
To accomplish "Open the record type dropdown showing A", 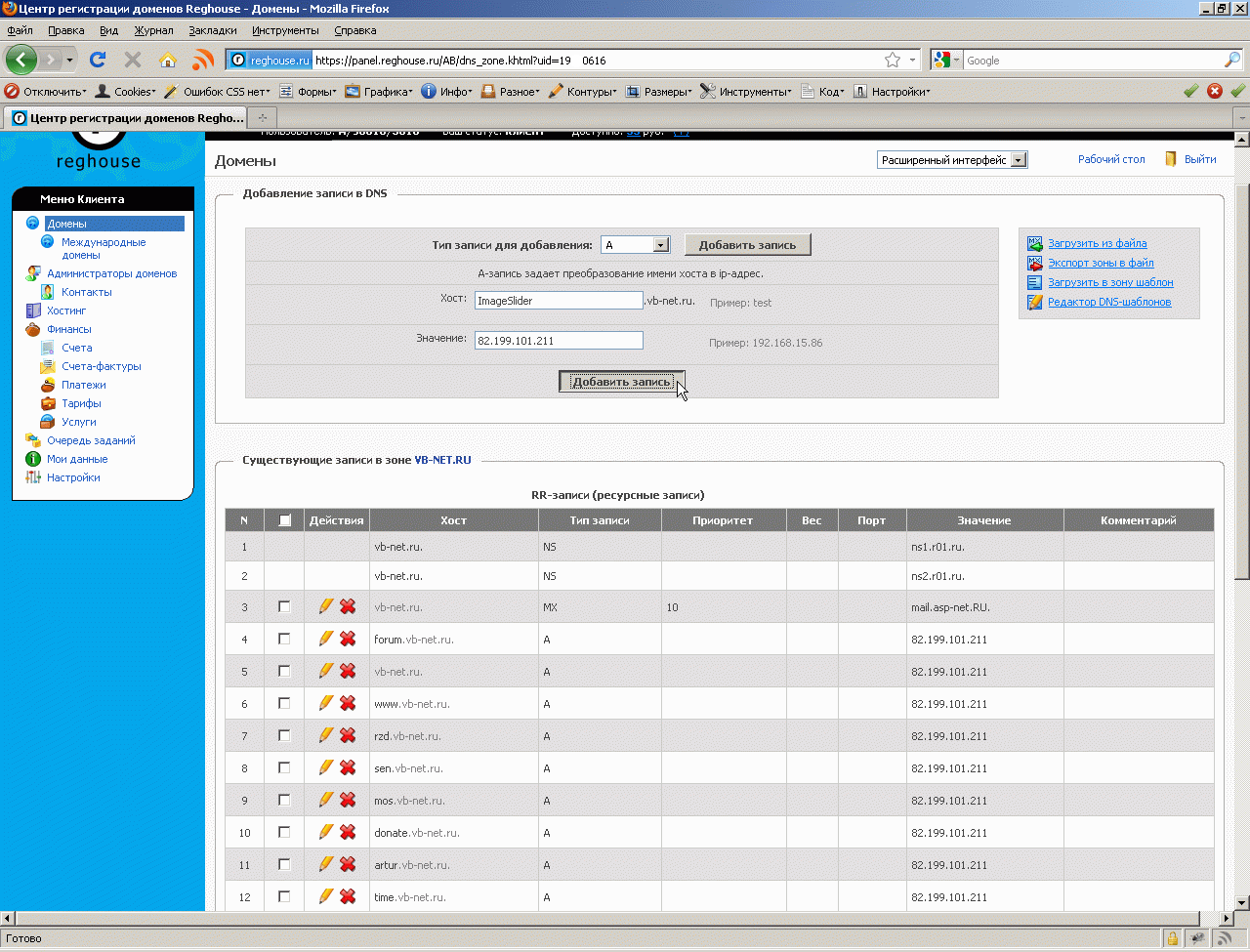I will 635,245.
